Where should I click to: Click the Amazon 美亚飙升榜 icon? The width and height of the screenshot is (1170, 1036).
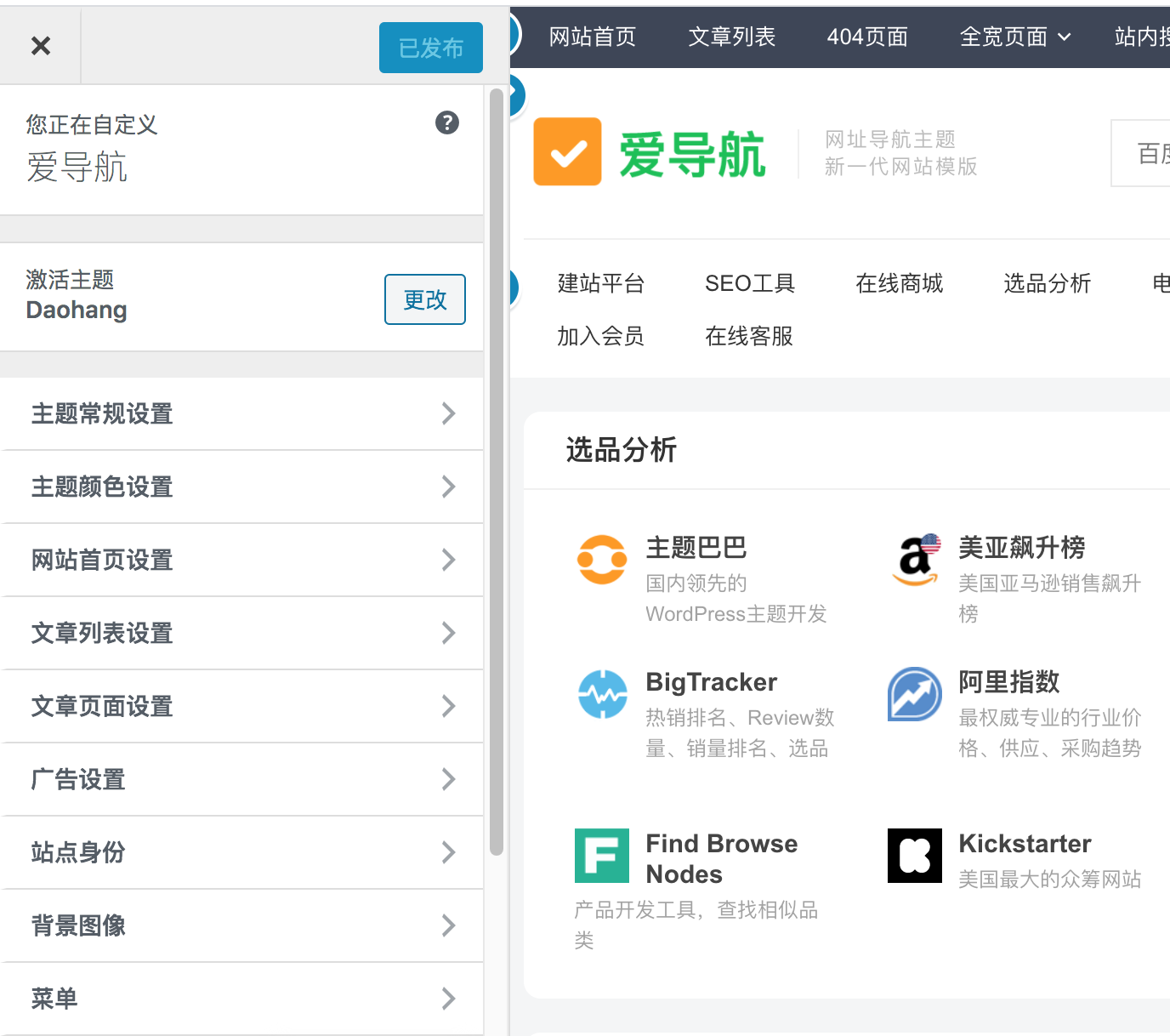click(915, 560)
